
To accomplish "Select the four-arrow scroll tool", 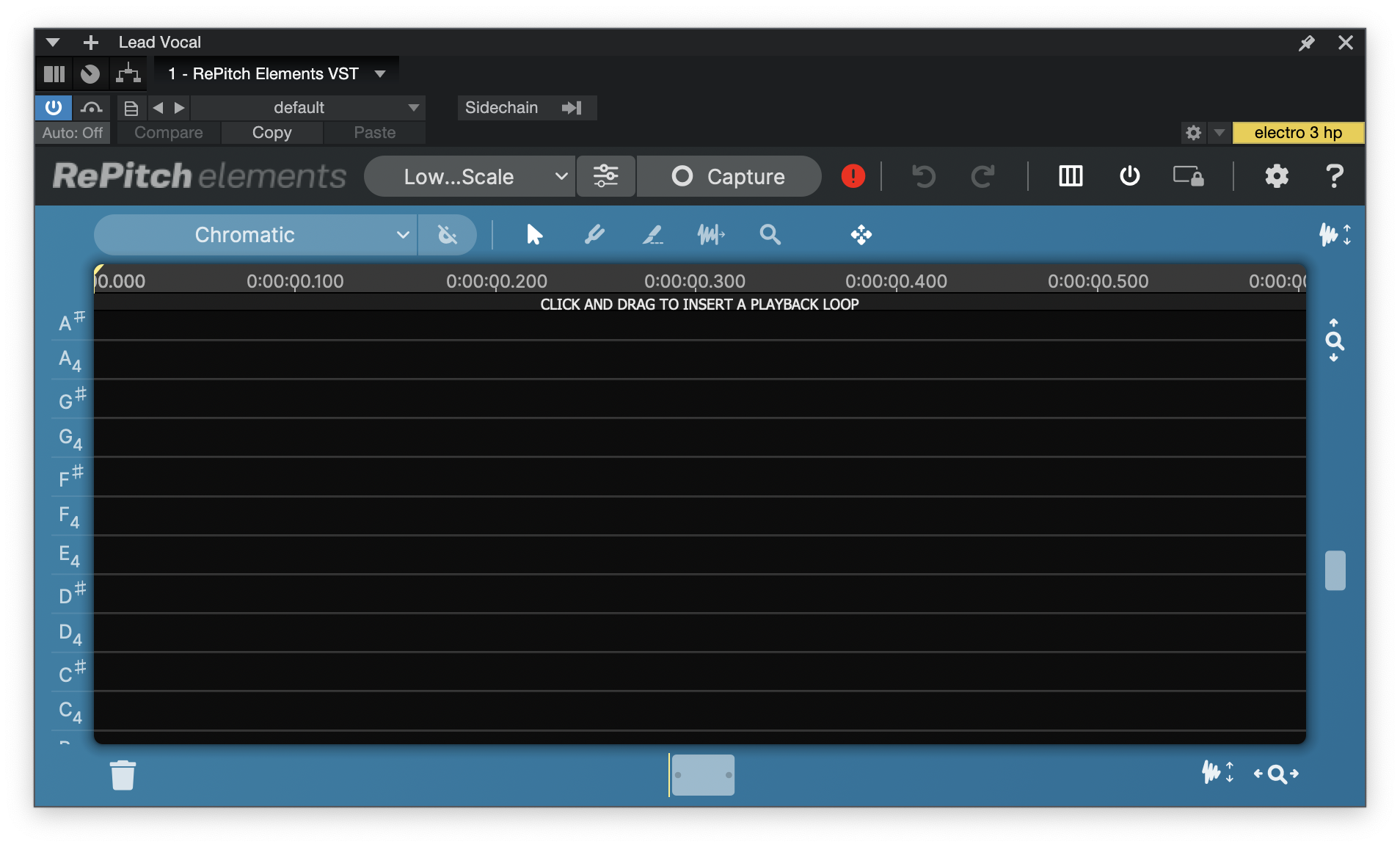I will [861, 235].
